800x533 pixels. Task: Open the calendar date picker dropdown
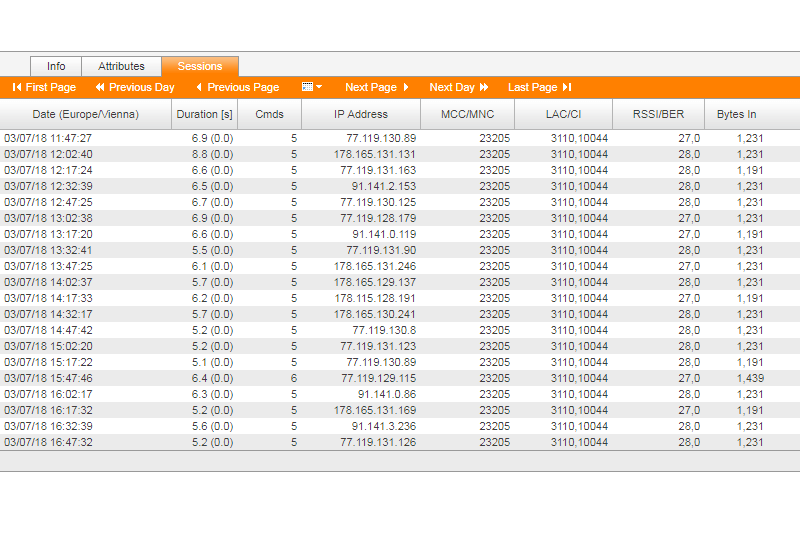click(312, 88)
